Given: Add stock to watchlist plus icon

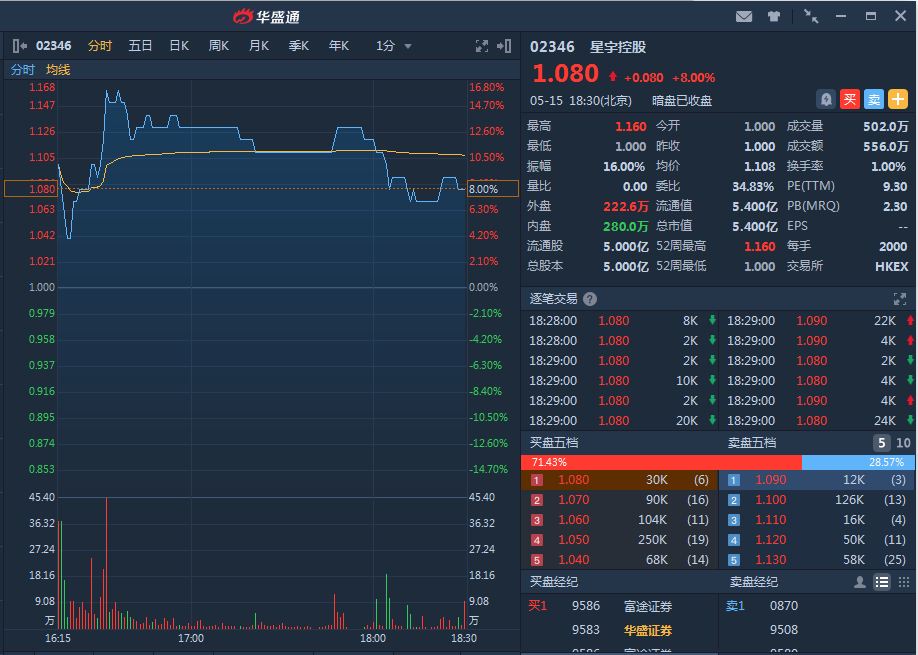Looking at the screenshot, I should [898, 99].
